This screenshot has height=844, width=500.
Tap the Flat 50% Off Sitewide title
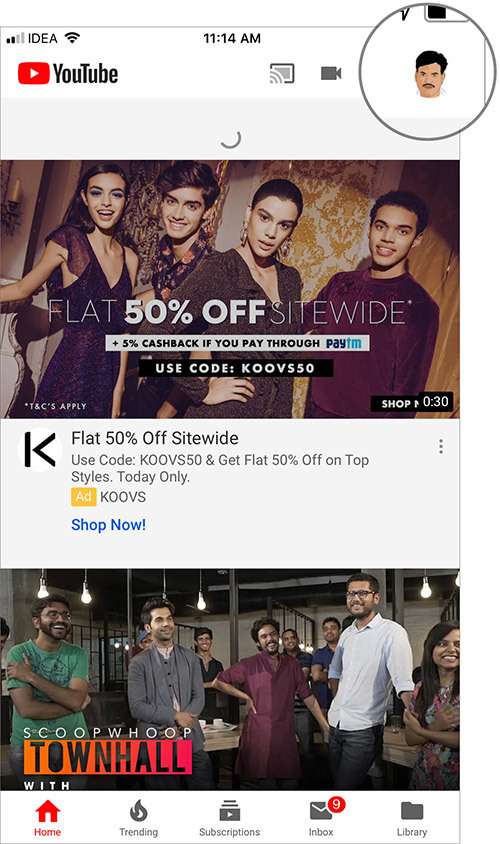tap(155, 438)
